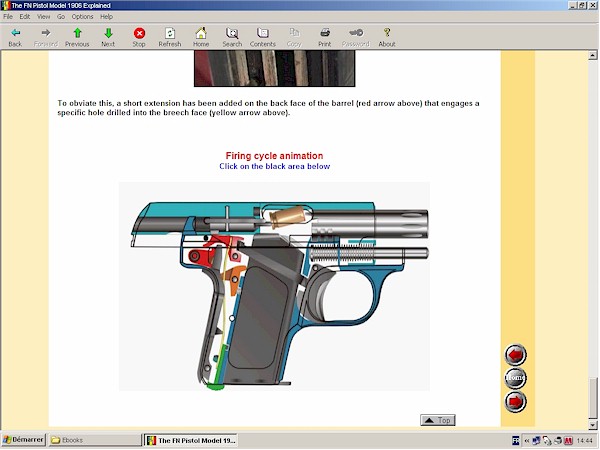The width and height of the screenshot is (600, 450).
Task: Click the vertical scrollbar thumb
Action: tap(593, 398)
